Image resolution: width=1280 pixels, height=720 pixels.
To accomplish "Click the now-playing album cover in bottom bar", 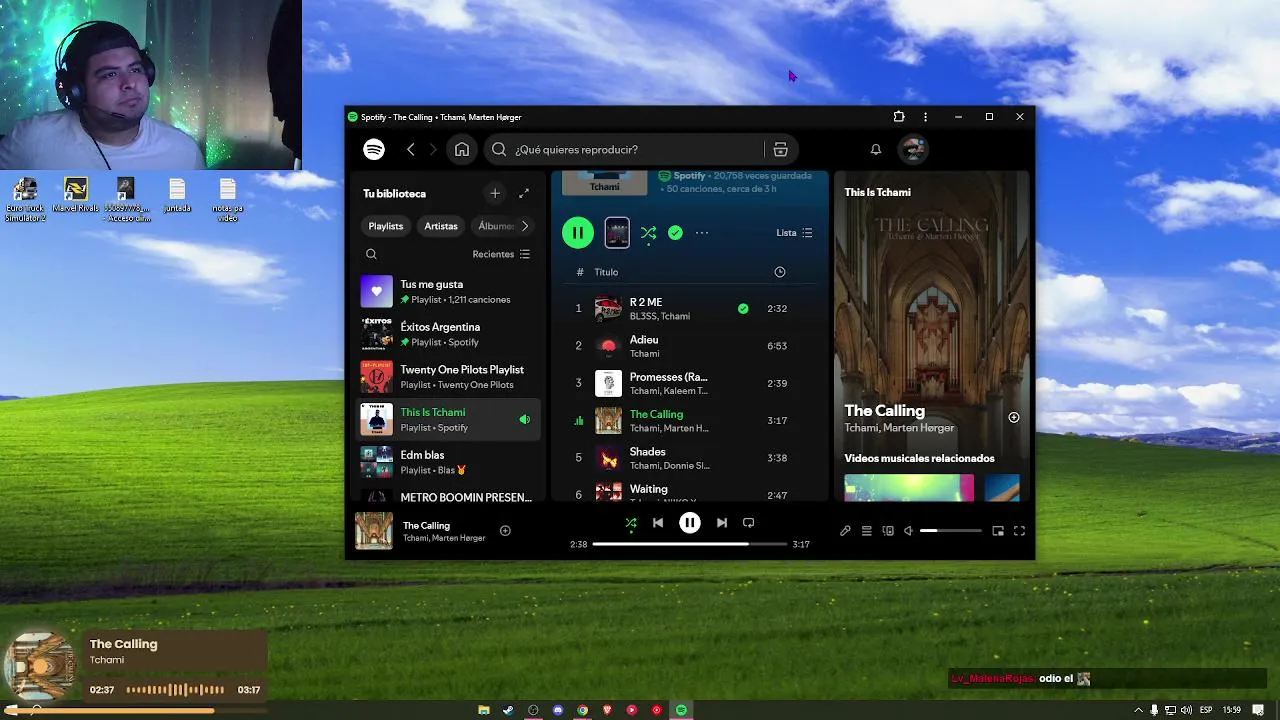I will tap(374, 531).
